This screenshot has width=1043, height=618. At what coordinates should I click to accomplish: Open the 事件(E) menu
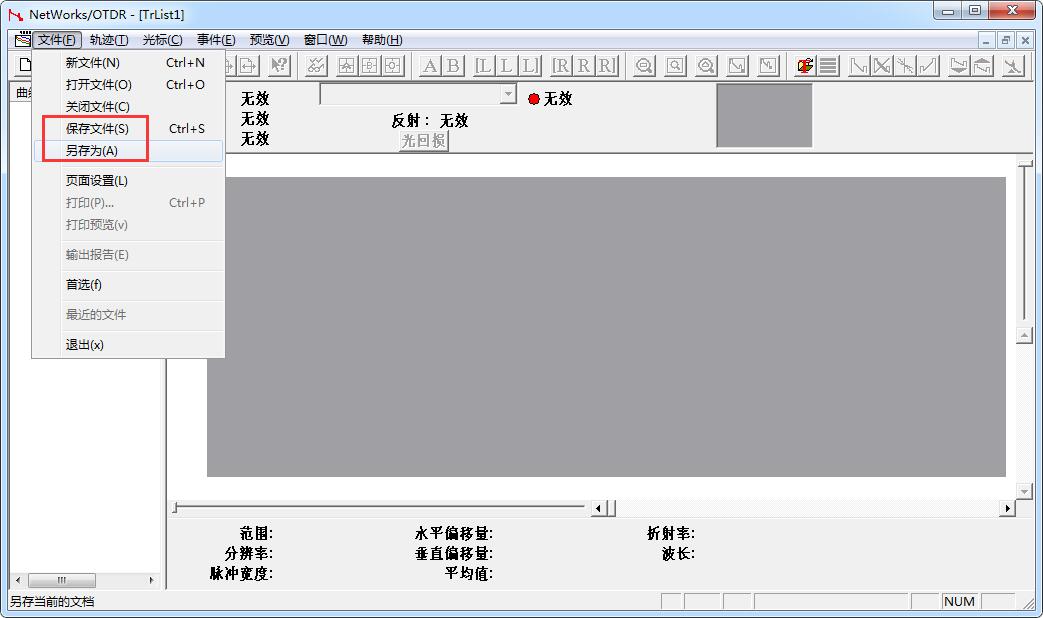[216, 40]
